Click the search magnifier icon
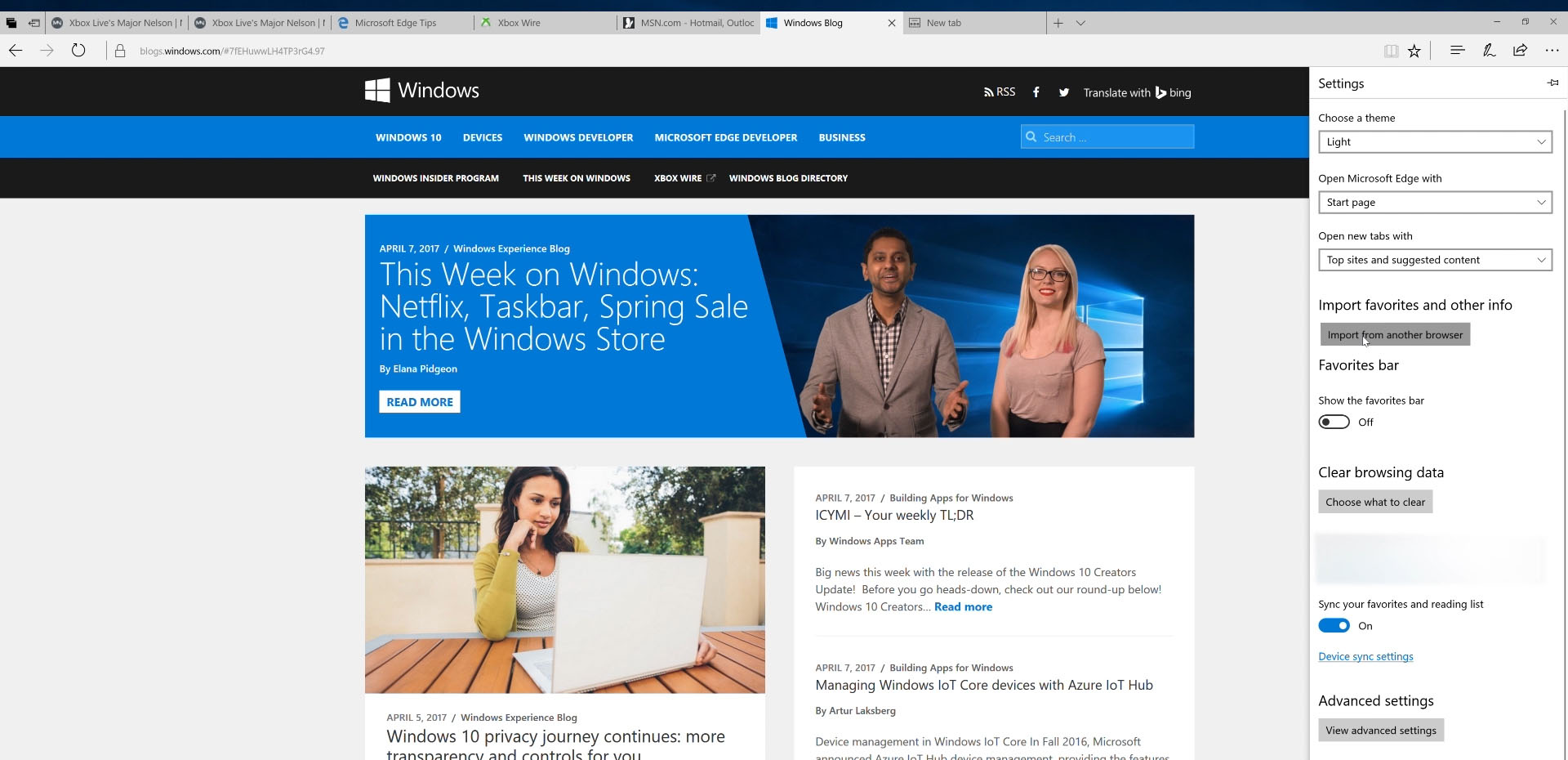 point(1031,136)
